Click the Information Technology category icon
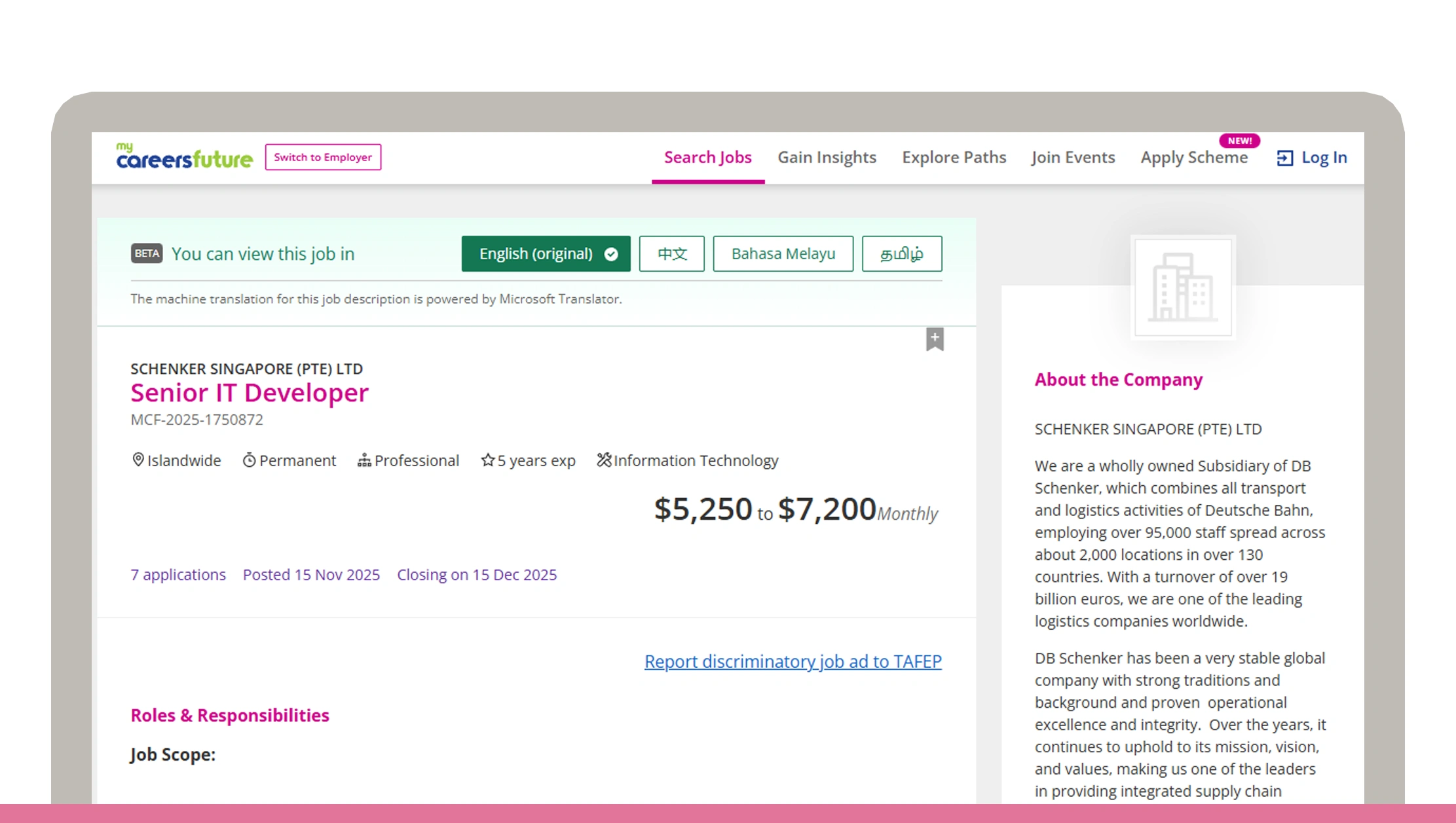The image size is (1456, 823). pyautogui.click(x=604, y=460)
